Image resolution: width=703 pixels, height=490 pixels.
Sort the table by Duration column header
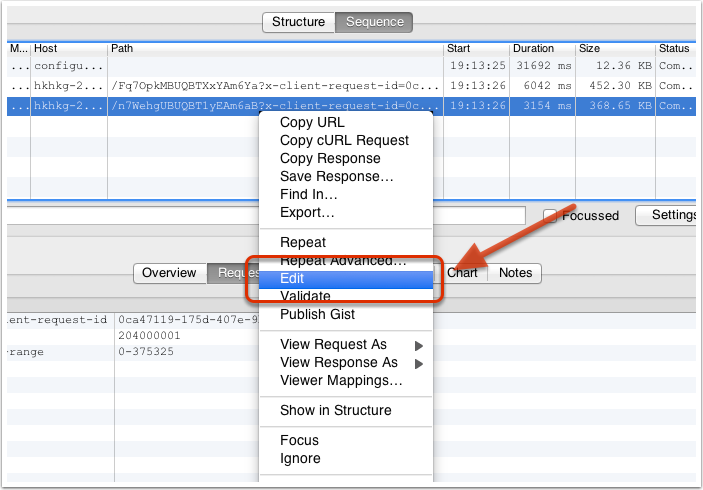pos(532,48)
